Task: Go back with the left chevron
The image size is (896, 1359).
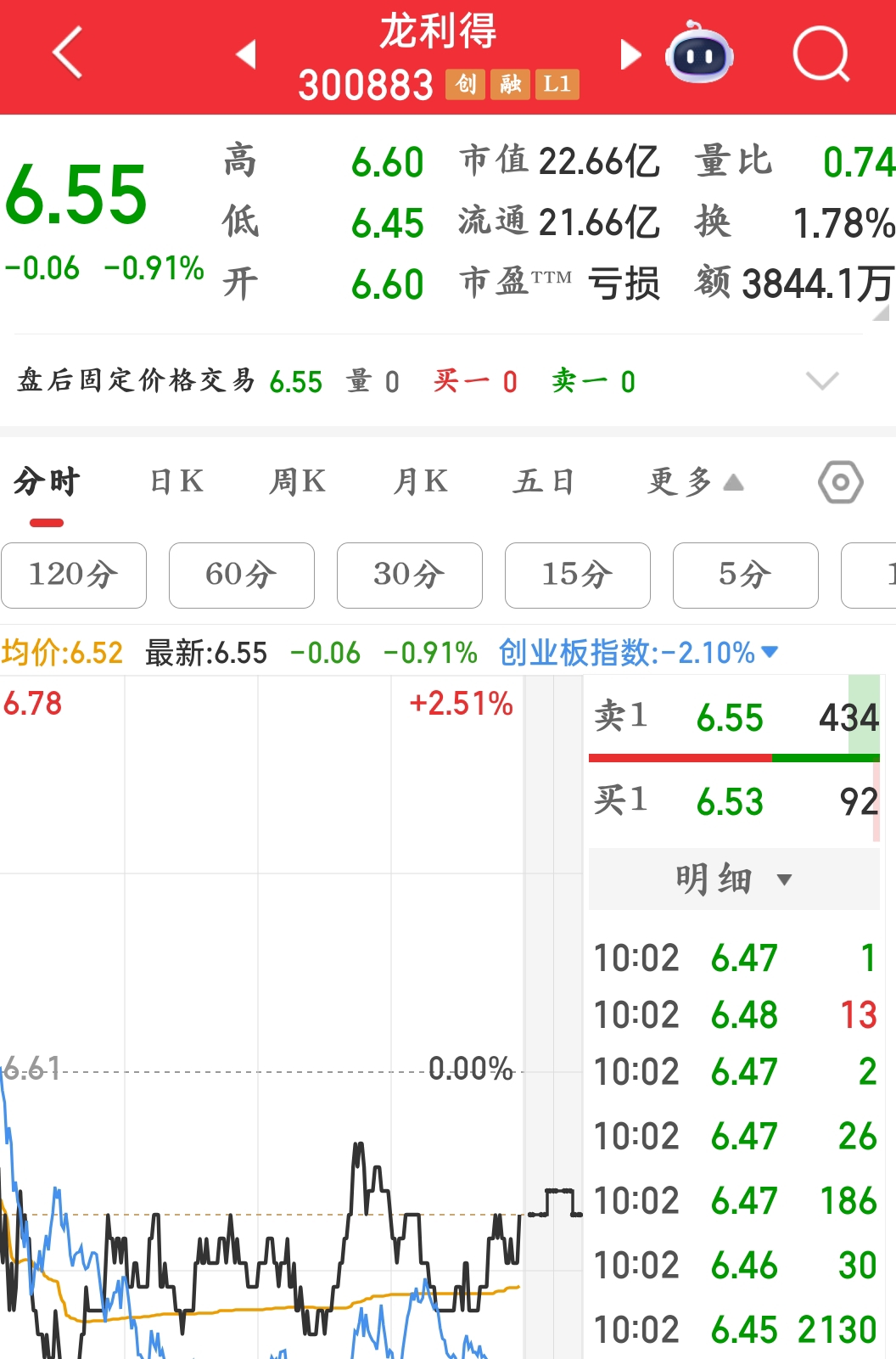Action: [x=68, y=53]
